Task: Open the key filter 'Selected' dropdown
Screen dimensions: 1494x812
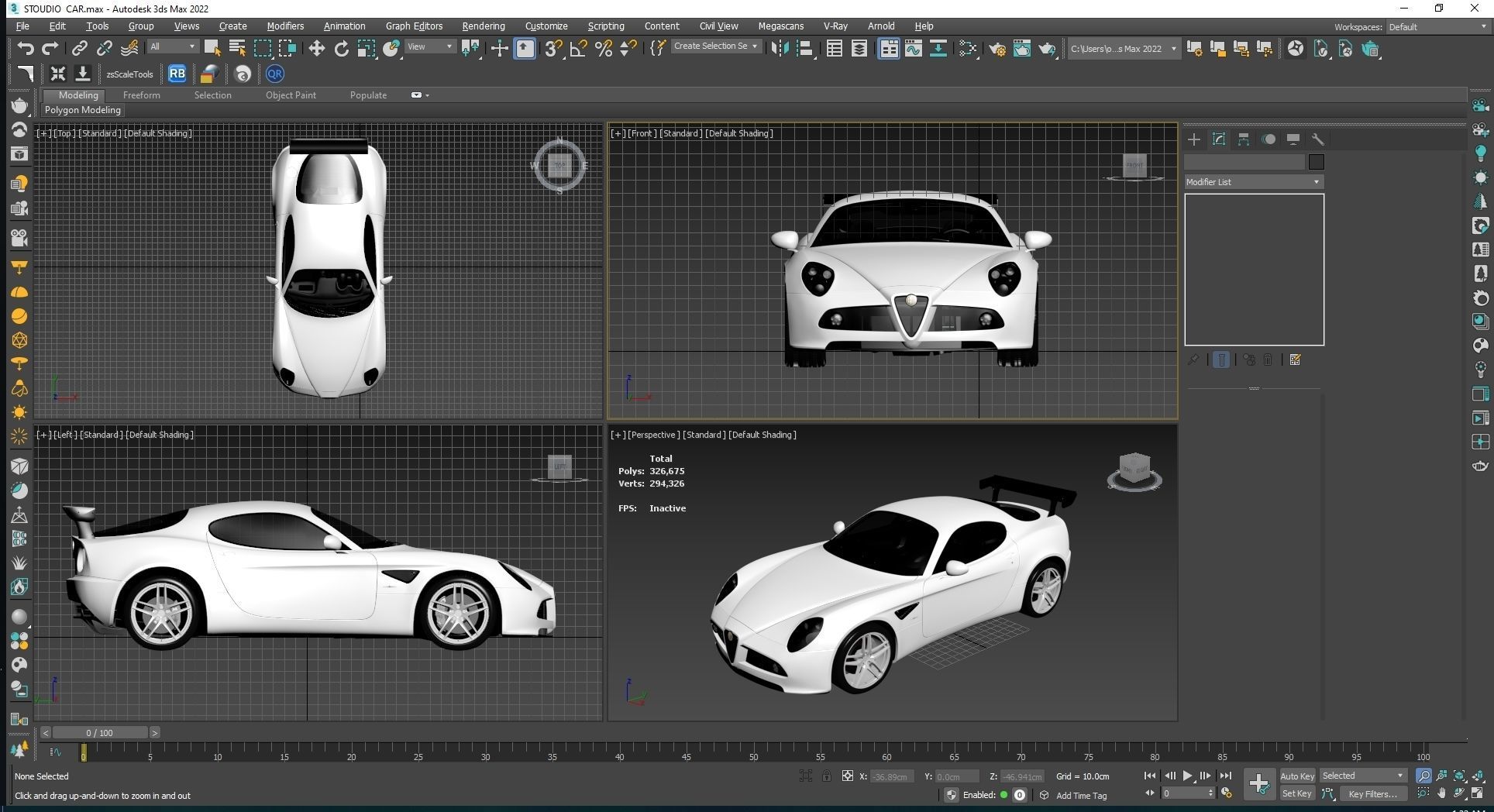Action: click(1362, 776)
